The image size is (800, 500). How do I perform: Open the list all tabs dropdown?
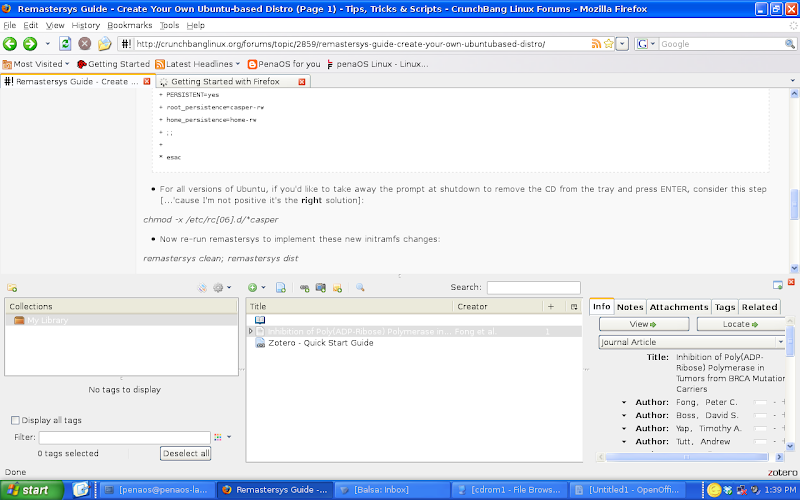click(793, 81)
